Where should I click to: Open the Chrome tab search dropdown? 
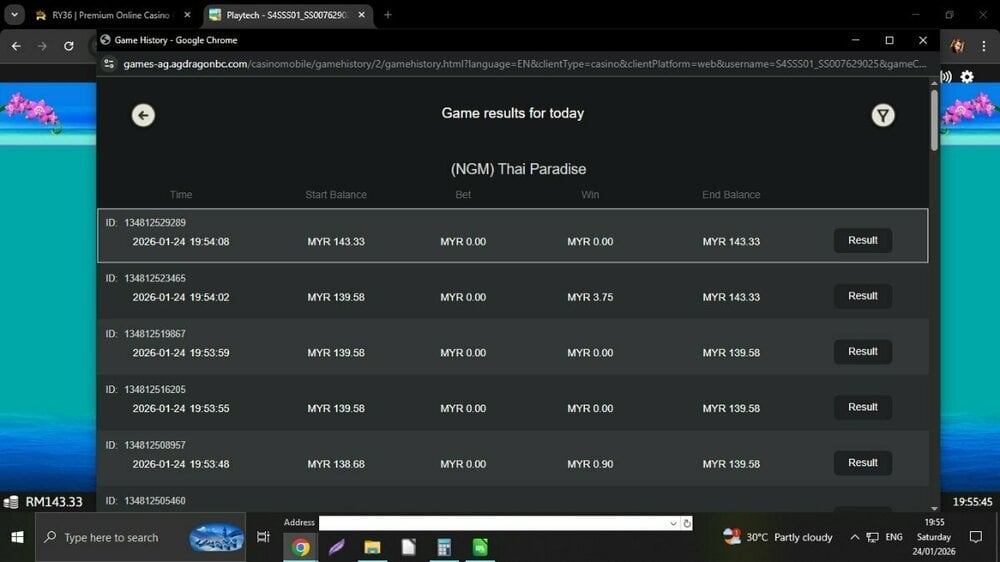click(x=14, y=15)
